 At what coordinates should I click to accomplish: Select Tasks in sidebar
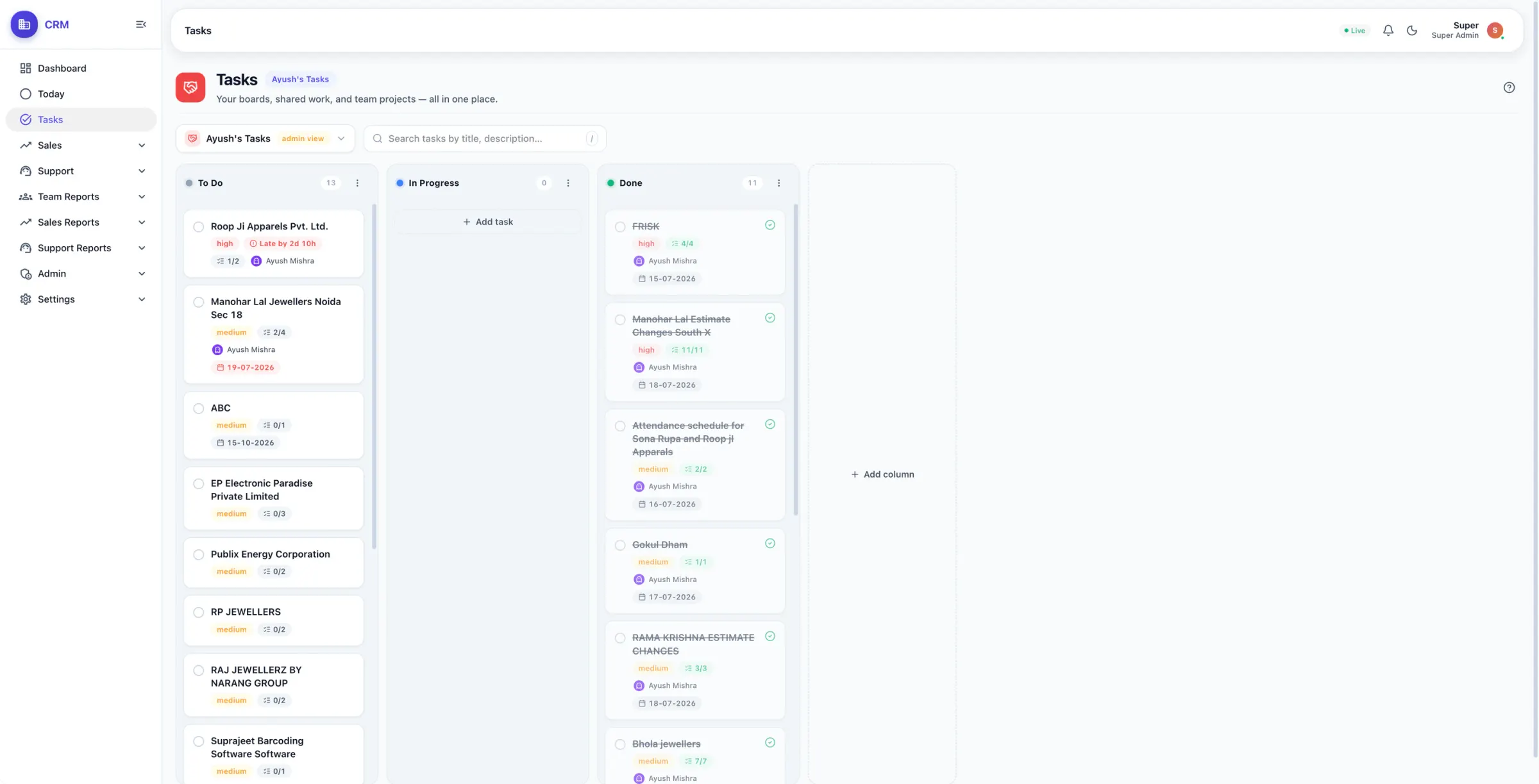(81, 120)
